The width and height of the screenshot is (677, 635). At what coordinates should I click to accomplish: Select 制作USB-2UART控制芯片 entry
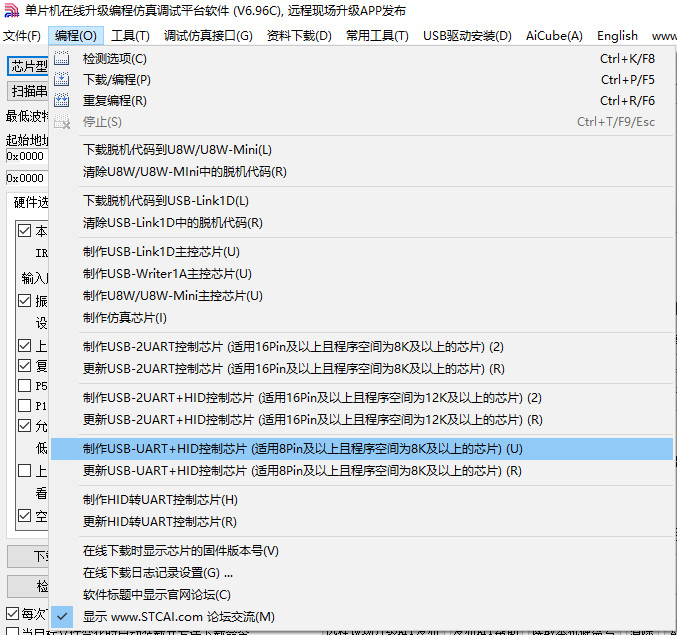click(362, 347)
